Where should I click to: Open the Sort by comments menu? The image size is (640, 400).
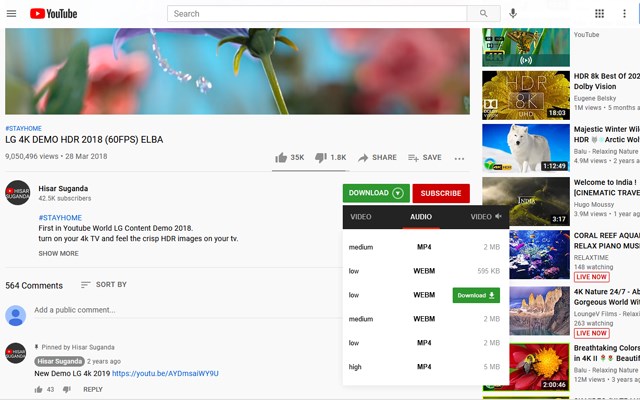104,284
